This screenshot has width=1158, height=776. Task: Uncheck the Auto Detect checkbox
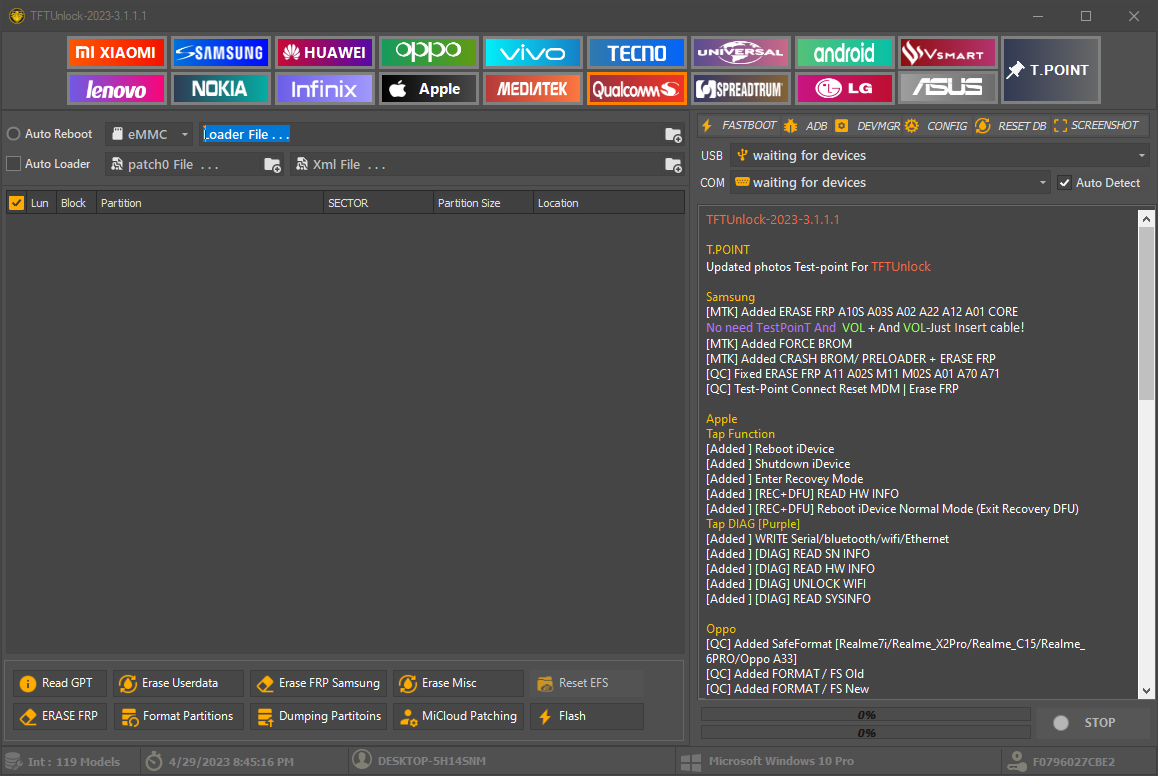tap(1065, 183)
